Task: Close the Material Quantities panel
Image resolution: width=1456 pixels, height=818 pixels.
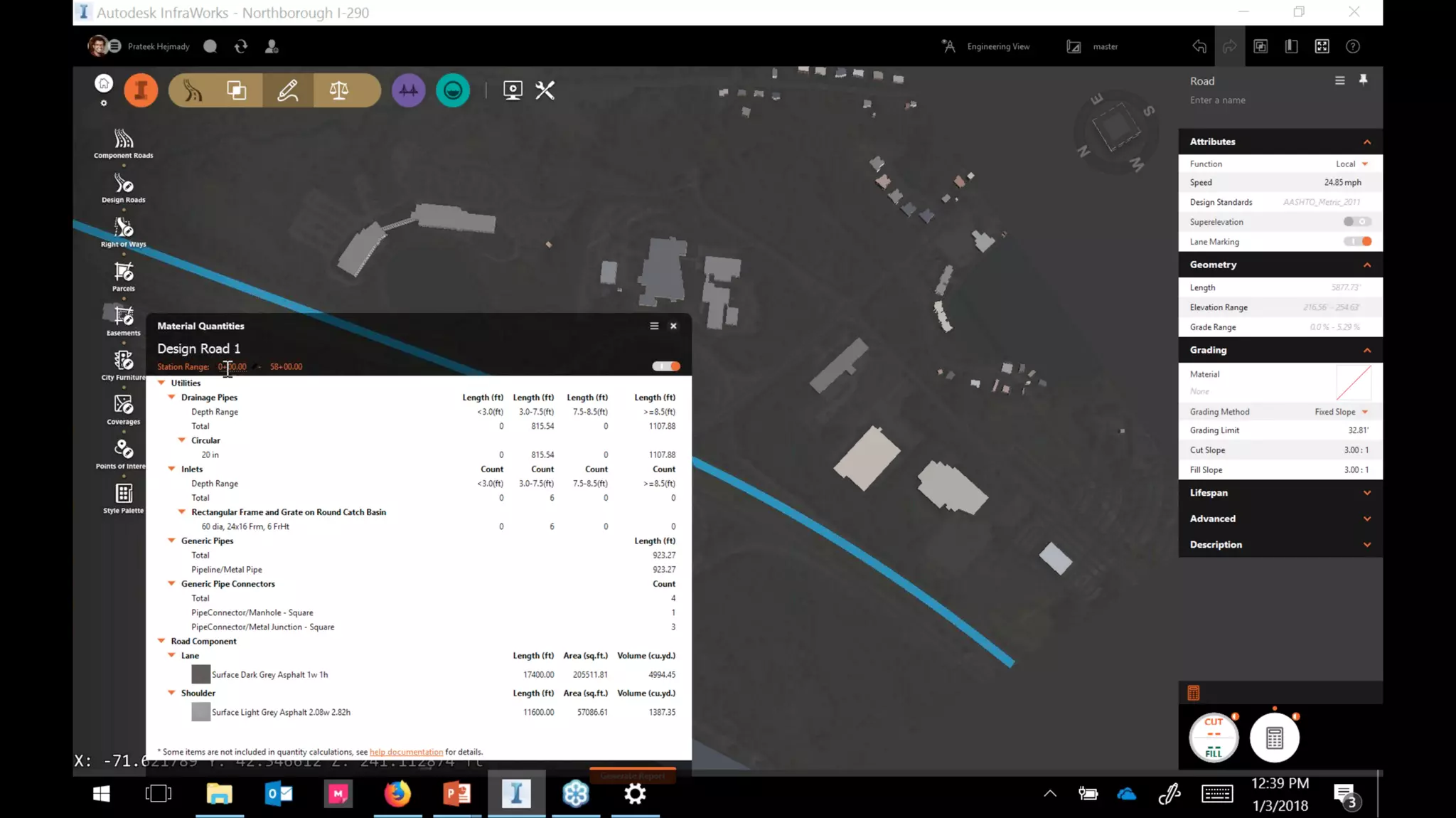Action: [x=673, y=326]
